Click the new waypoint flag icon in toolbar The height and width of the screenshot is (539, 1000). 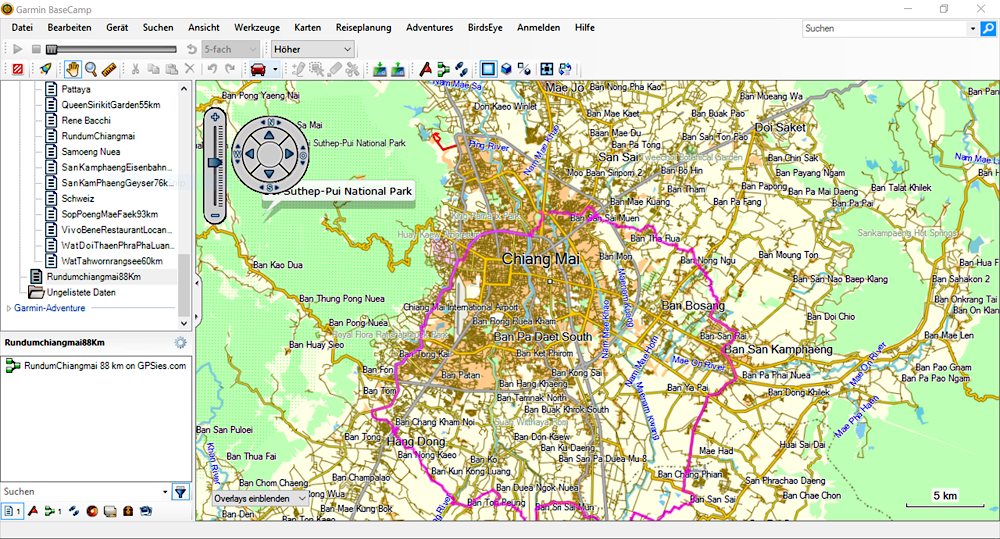pos(426,69)
